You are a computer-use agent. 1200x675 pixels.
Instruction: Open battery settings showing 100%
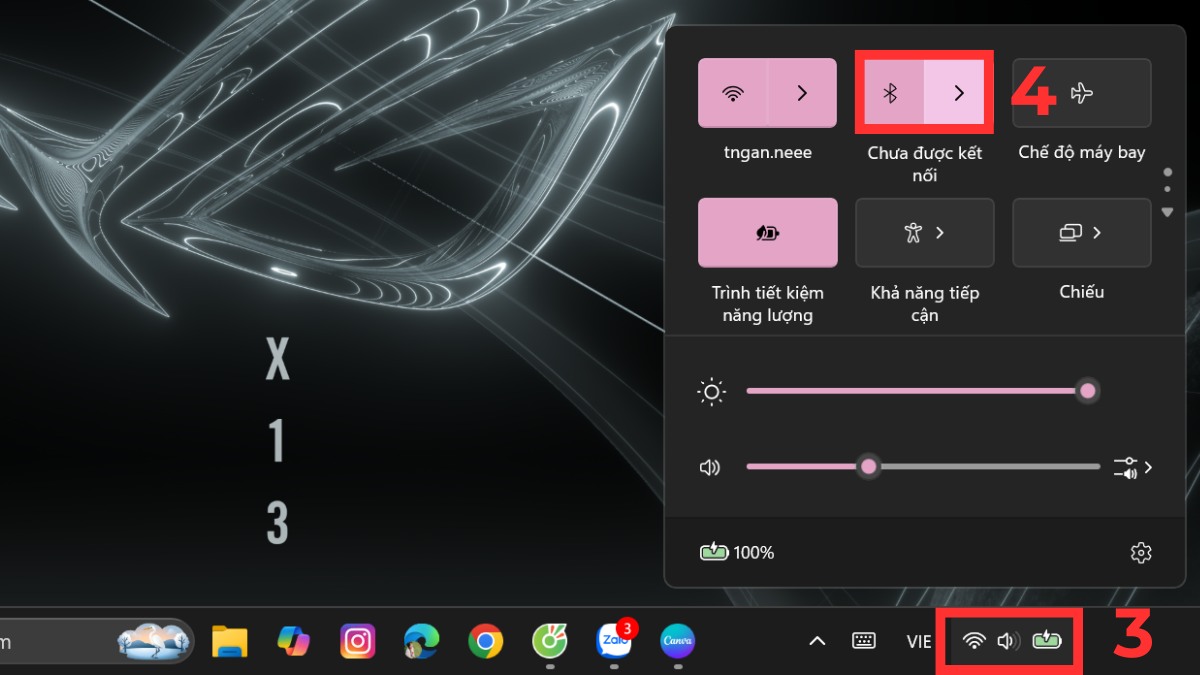[x=737, y=552]
